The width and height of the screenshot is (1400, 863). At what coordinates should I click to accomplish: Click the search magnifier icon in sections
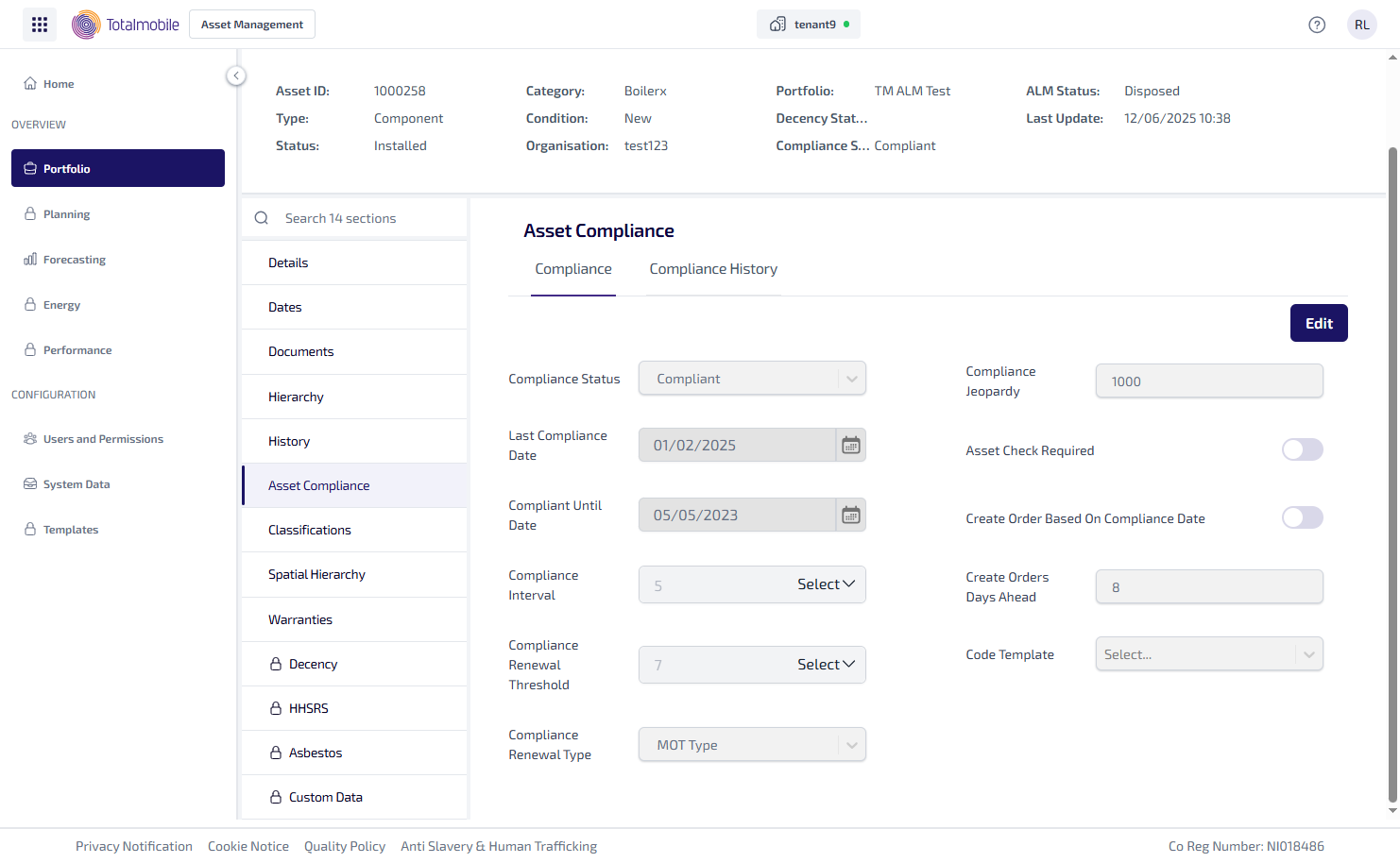pos(262,218)
